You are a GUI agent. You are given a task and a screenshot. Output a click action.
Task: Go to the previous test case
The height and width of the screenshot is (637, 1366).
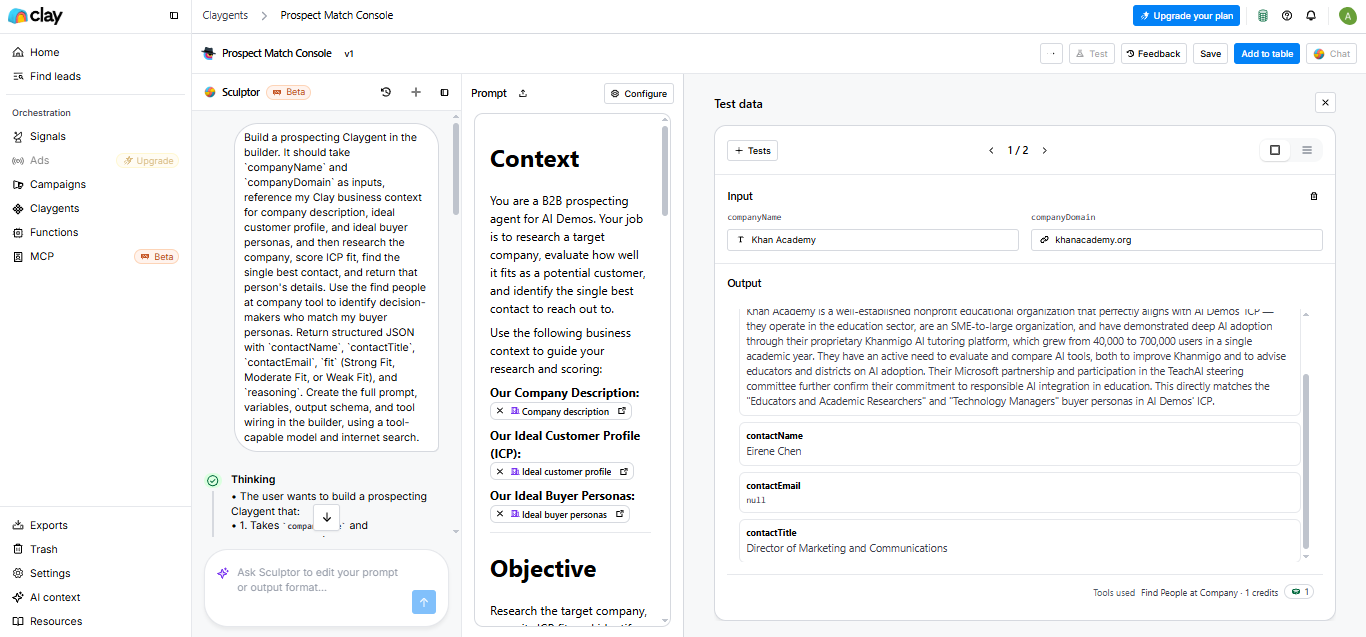(991, 150)
